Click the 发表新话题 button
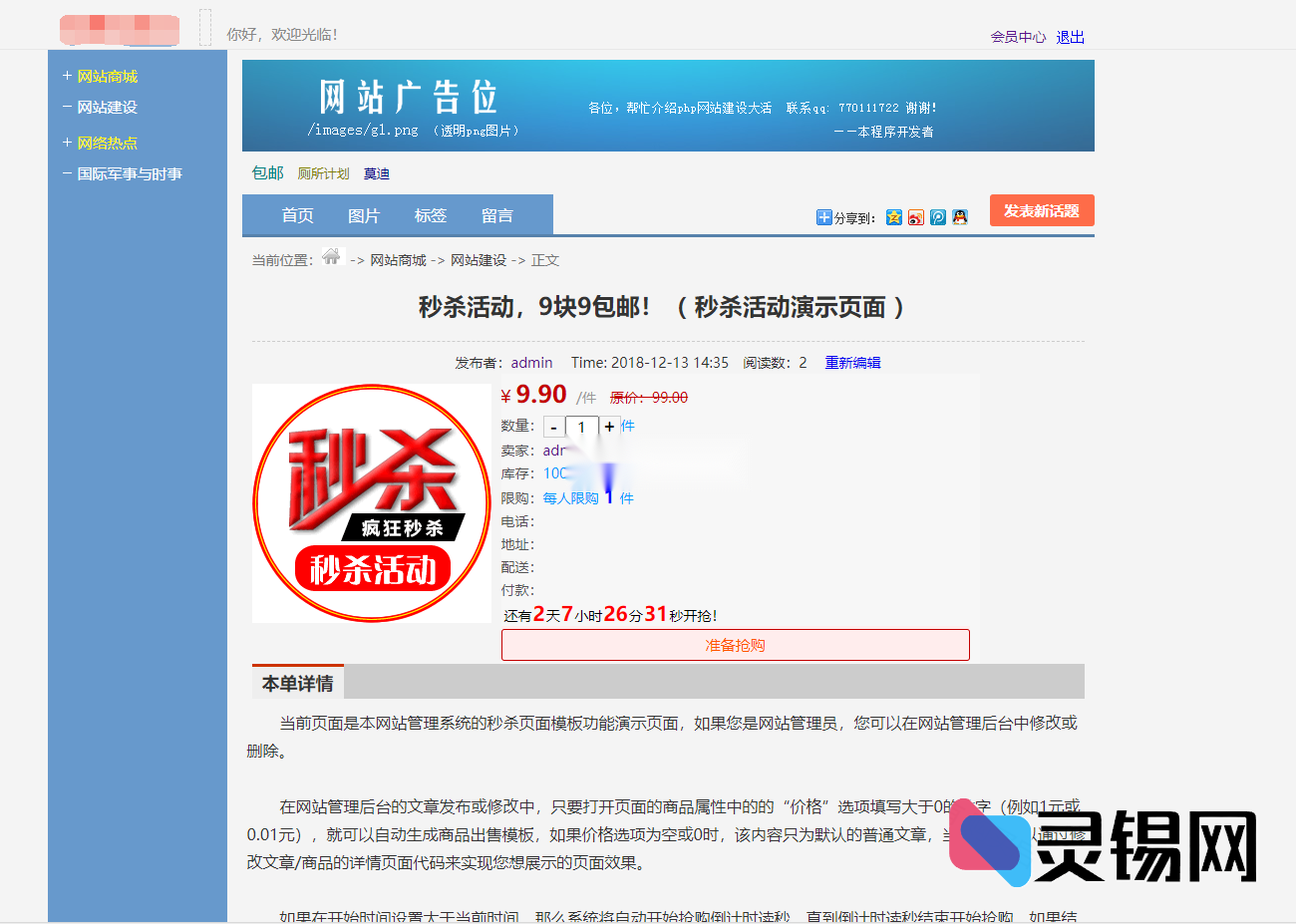This screenshot has height=924, width=1296. point(1041,210)
